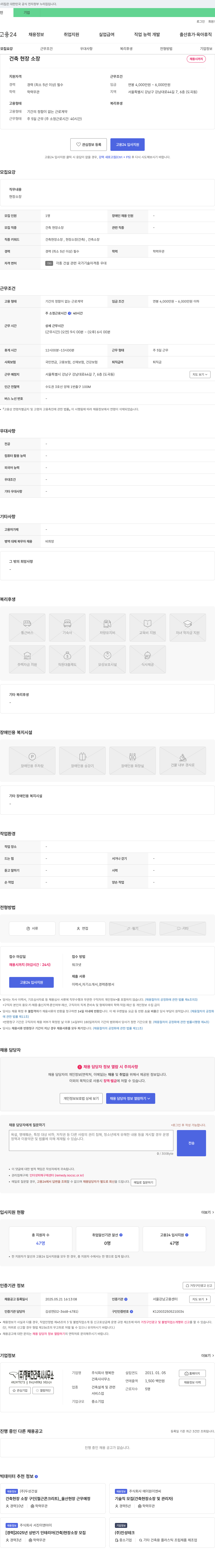Screen dimensions: 215x1568
Task: Jump to the 기업정보 section tab
Action: tap(206, 49)
